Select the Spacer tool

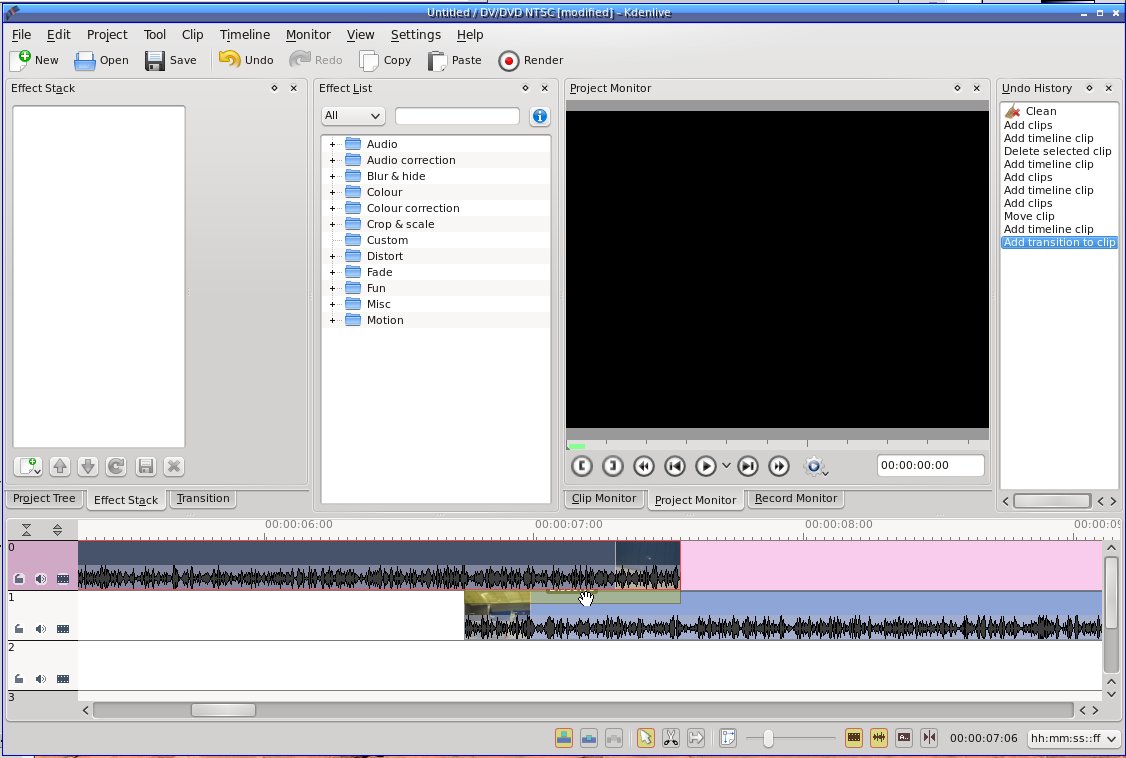tap(696, 737)
